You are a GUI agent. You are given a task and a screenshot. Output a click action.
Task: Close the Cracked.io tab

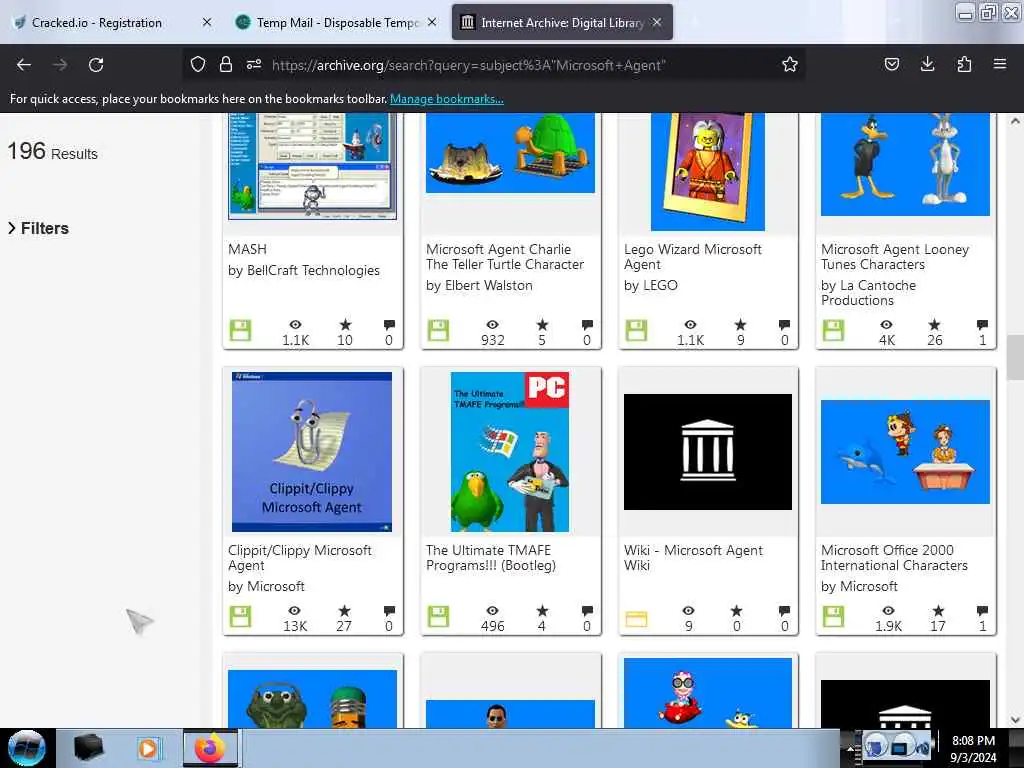[x=207, y=22]
